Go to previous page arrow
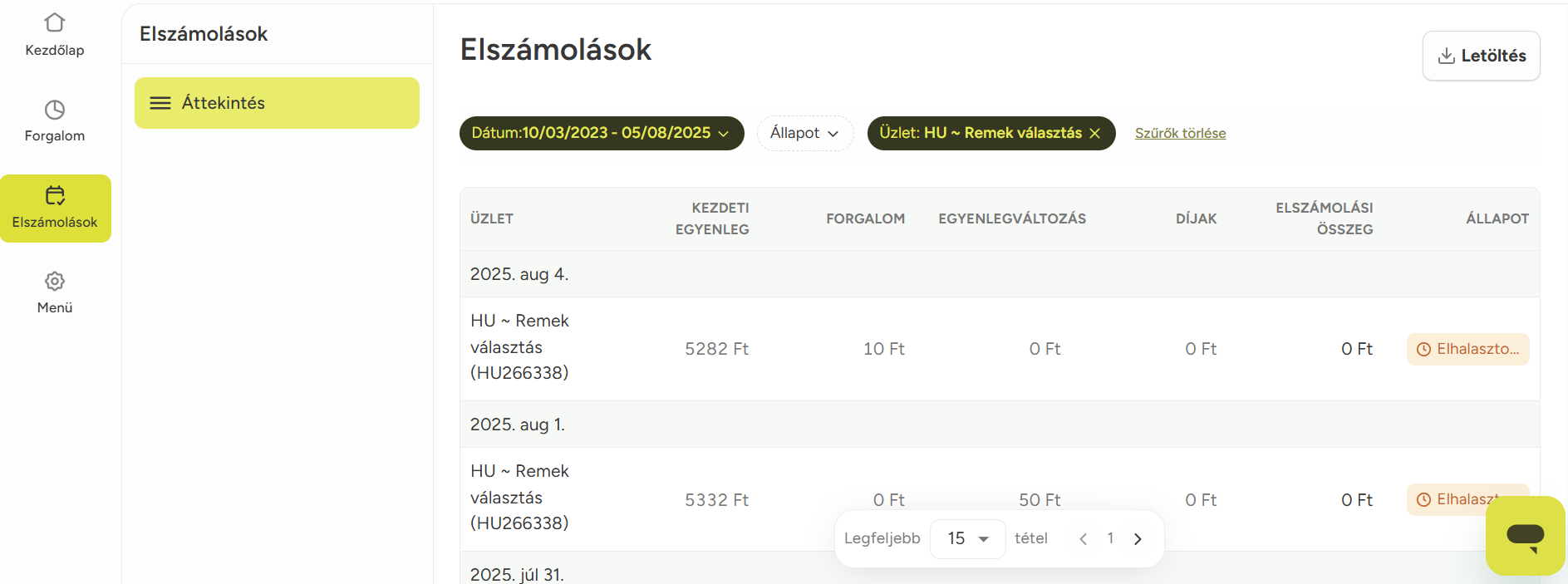The height and width of the screenshot is (584, 1568). (1083, 539)
